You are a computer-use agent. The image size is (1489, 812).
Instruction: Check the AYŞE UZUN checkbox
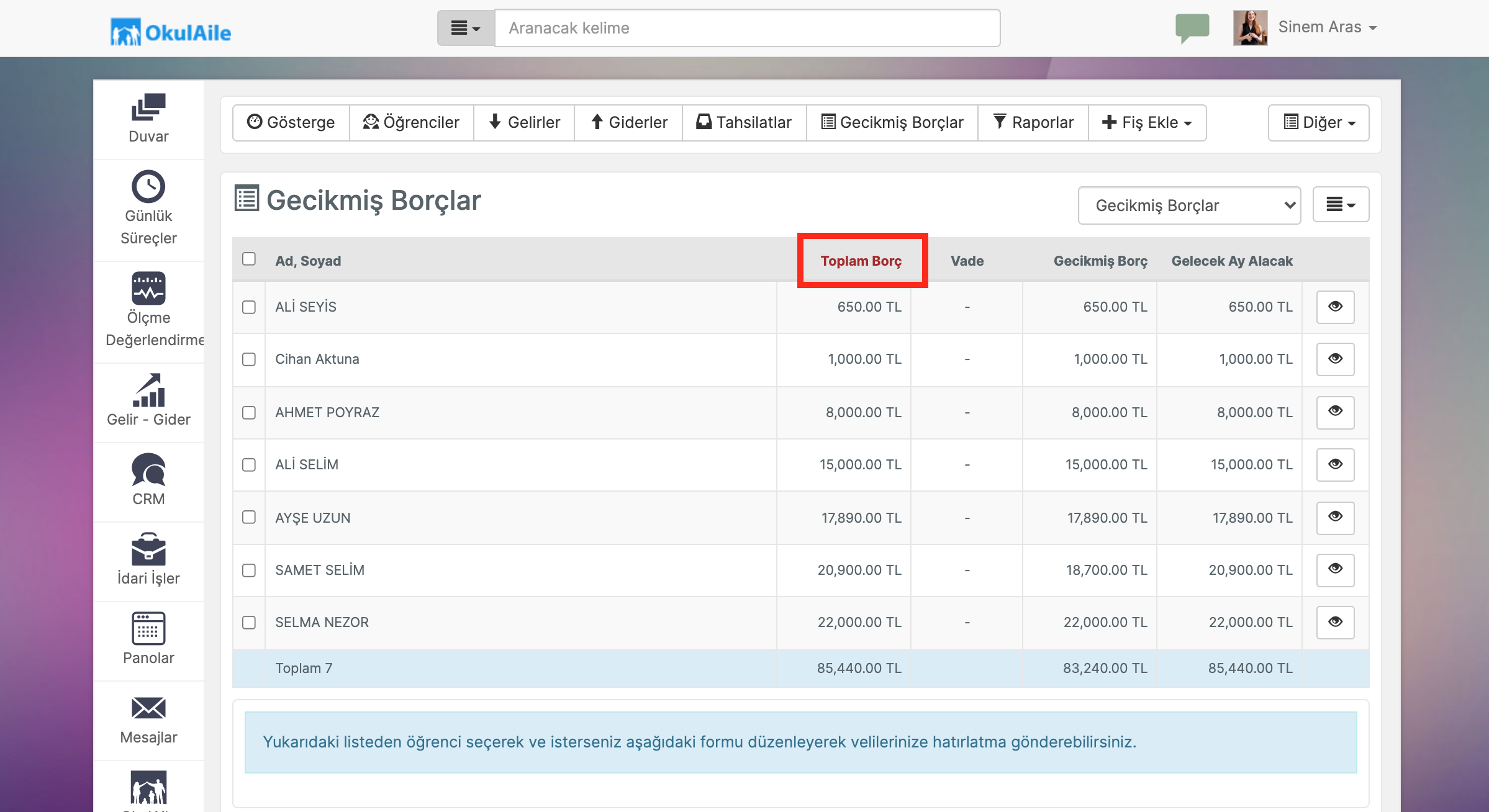[x=249, y=517]
